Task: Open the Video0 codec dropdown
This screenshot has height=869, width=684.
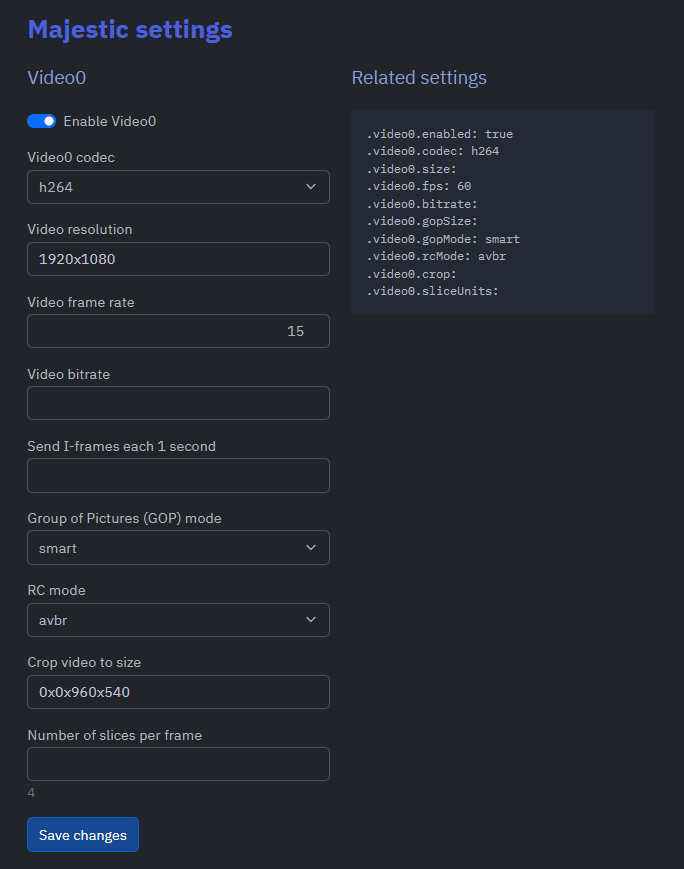Action: pyautogui.click(x=178, y=187)
